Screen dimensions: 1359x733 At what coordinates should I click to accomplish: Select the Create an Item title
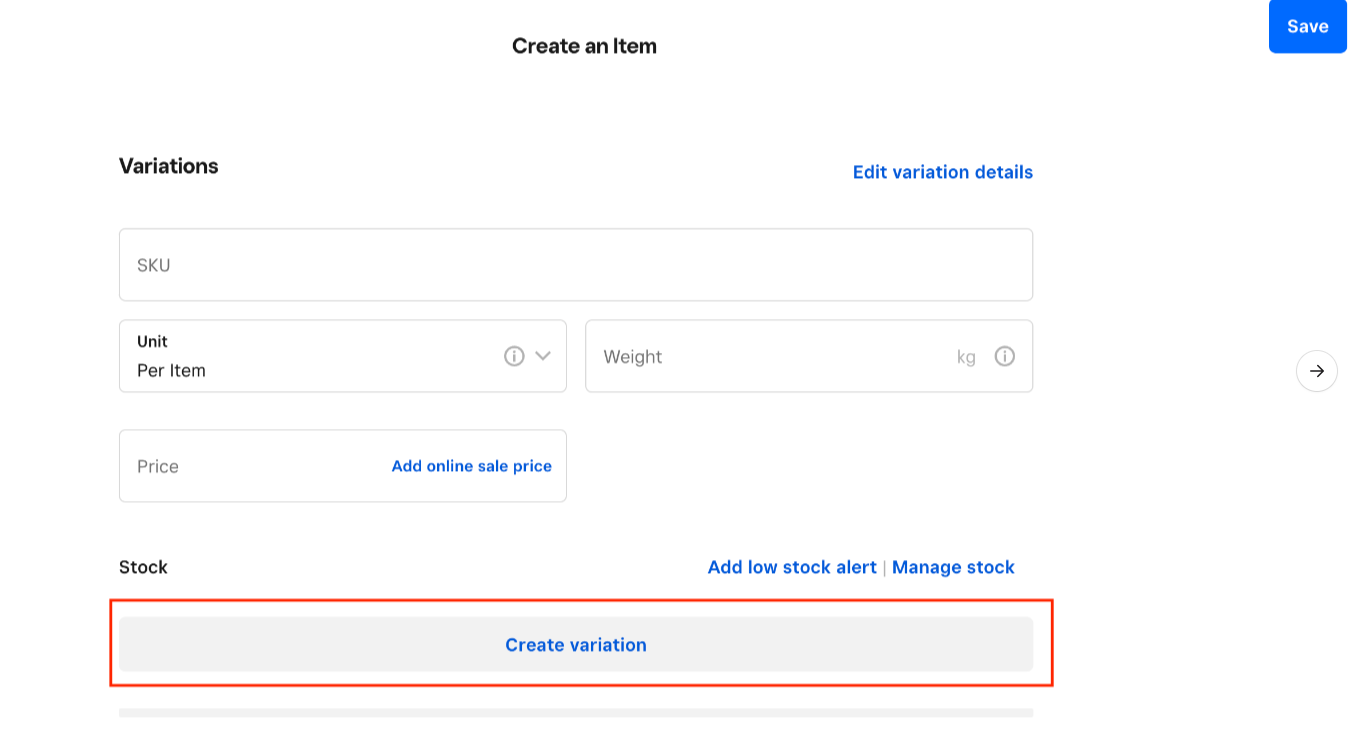584,46
